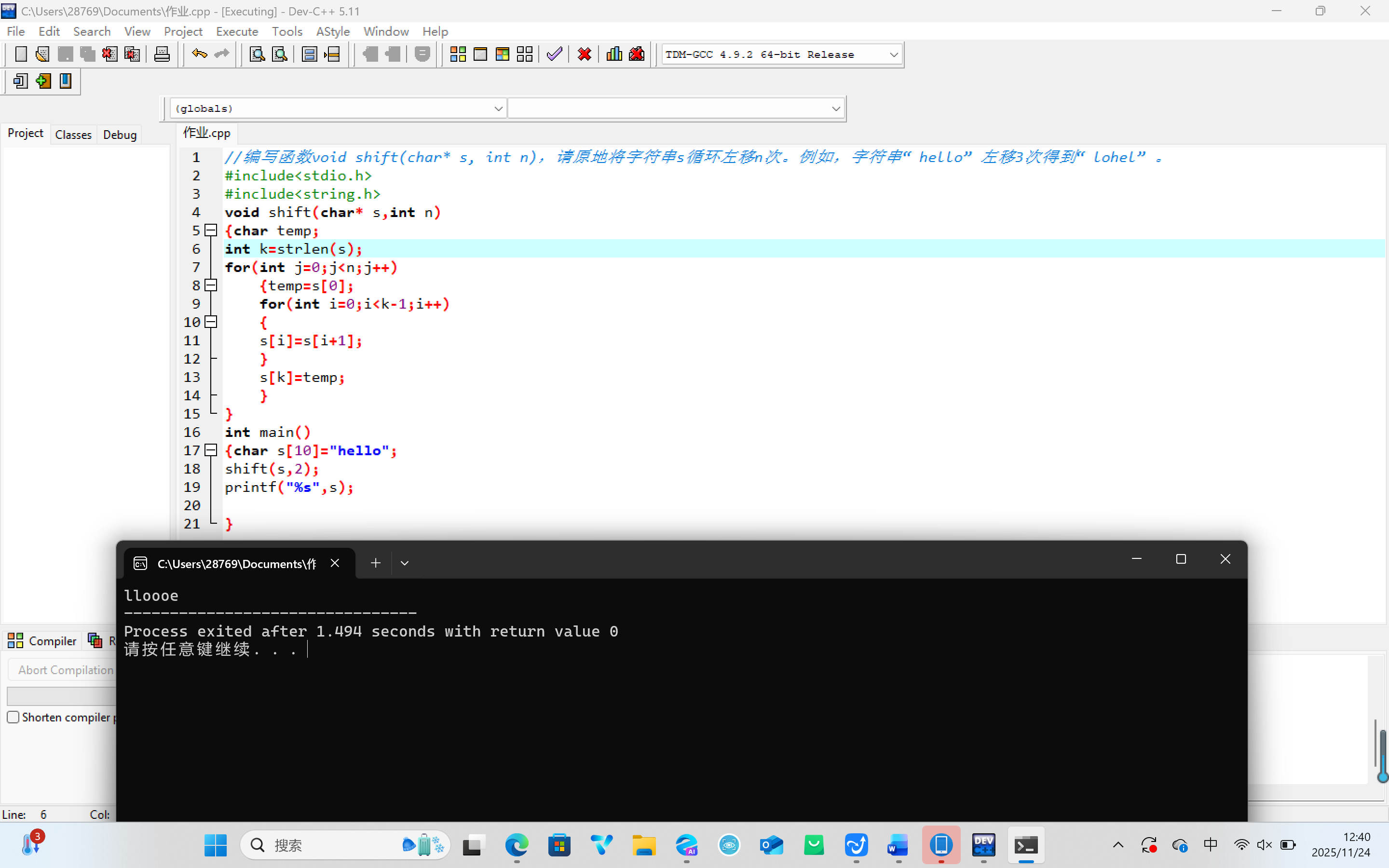Switch to the Classes tab
This screenshot has height=868, width=1389.
click(x=73, y=135)
